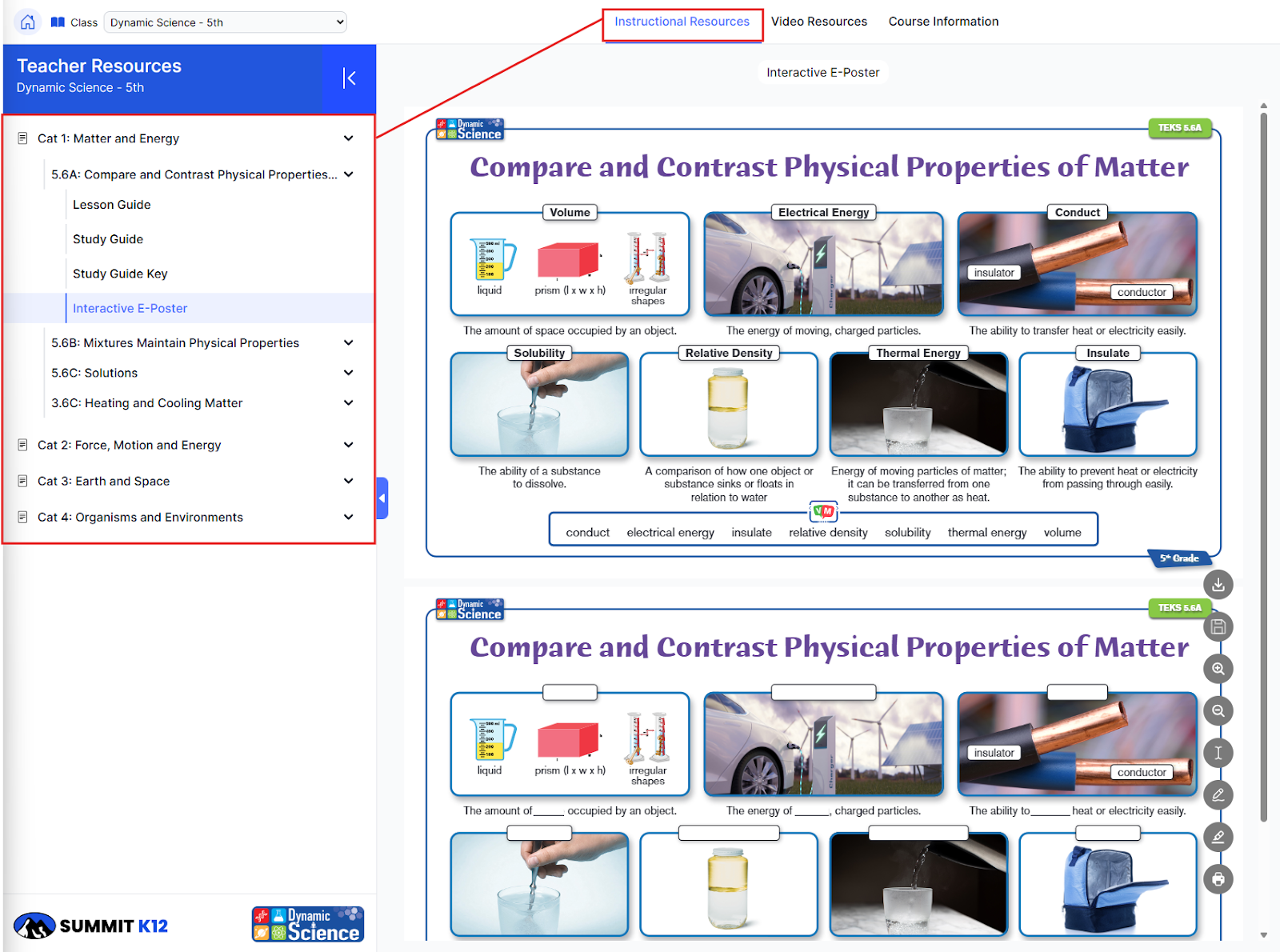
Task: Select Interactive E-Poster in sidebar
Action: pyautogui.click(x=130, y=308)
